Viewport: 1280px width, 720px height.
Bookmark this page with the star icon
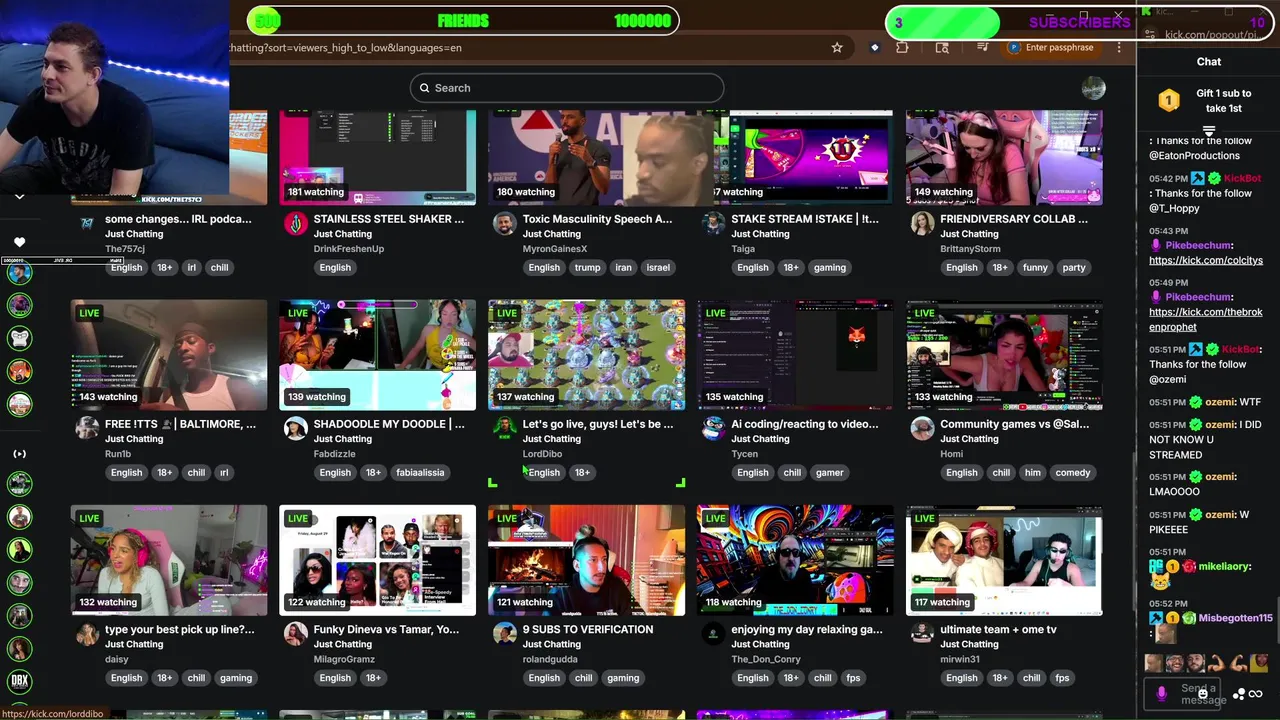tap(837, 47)
